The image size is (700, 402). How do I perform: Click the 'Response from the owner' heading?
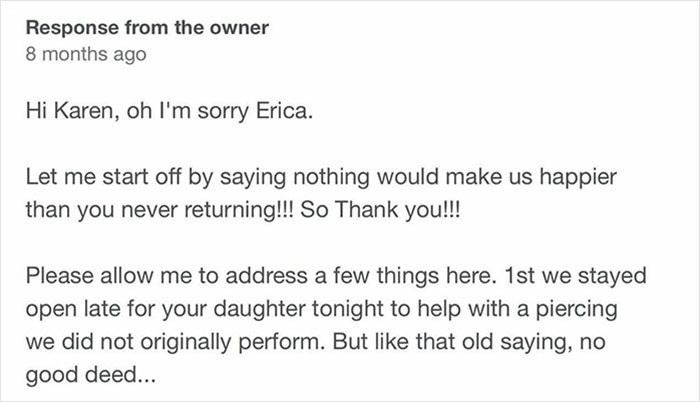click(x=147, y=28)
